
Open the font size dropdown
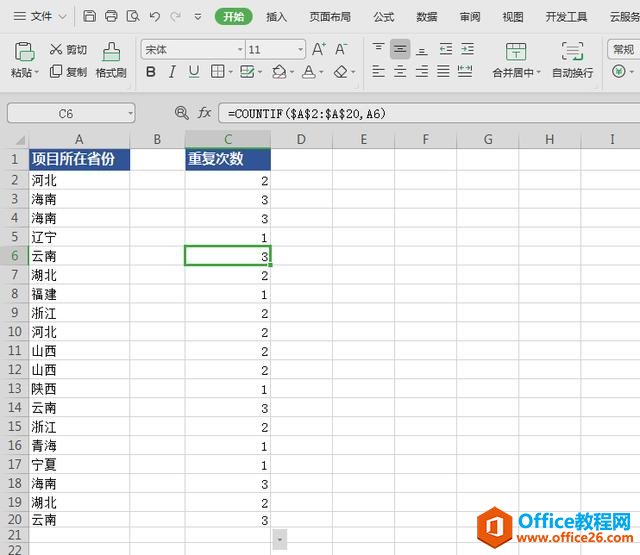(x=300, y=50)
